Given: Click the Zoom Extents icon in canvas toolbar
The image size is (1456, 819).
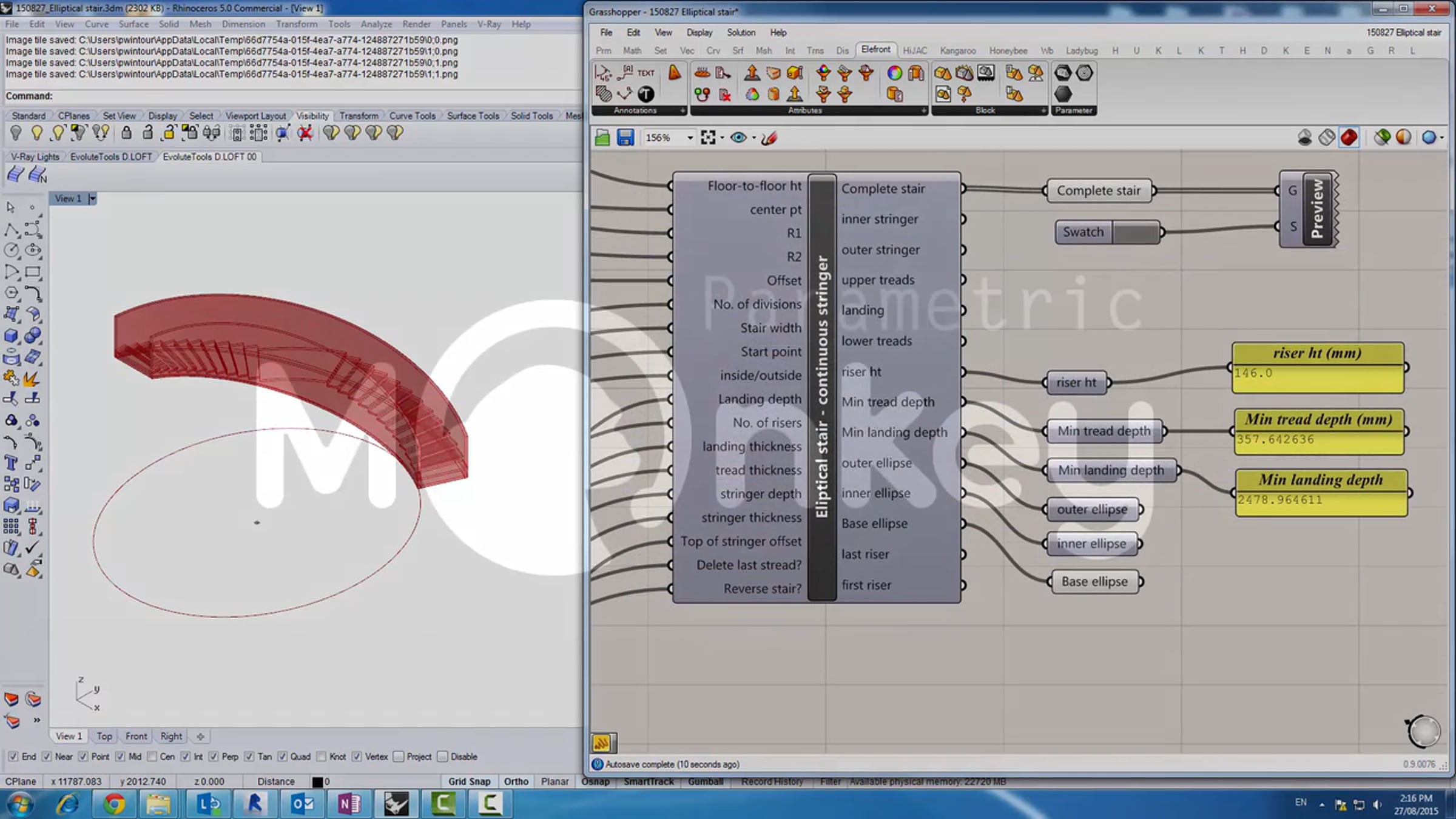Looking at the screenshot, I should 707,138.
